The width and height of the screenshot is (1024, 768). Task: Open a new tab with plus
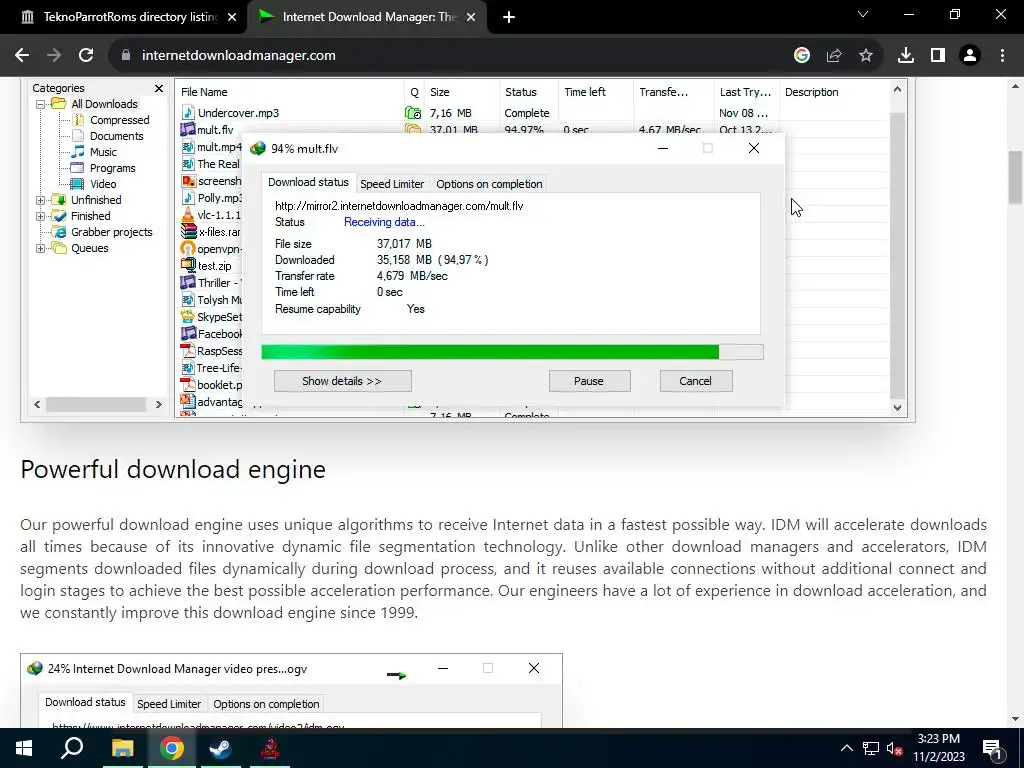(509, 17)
